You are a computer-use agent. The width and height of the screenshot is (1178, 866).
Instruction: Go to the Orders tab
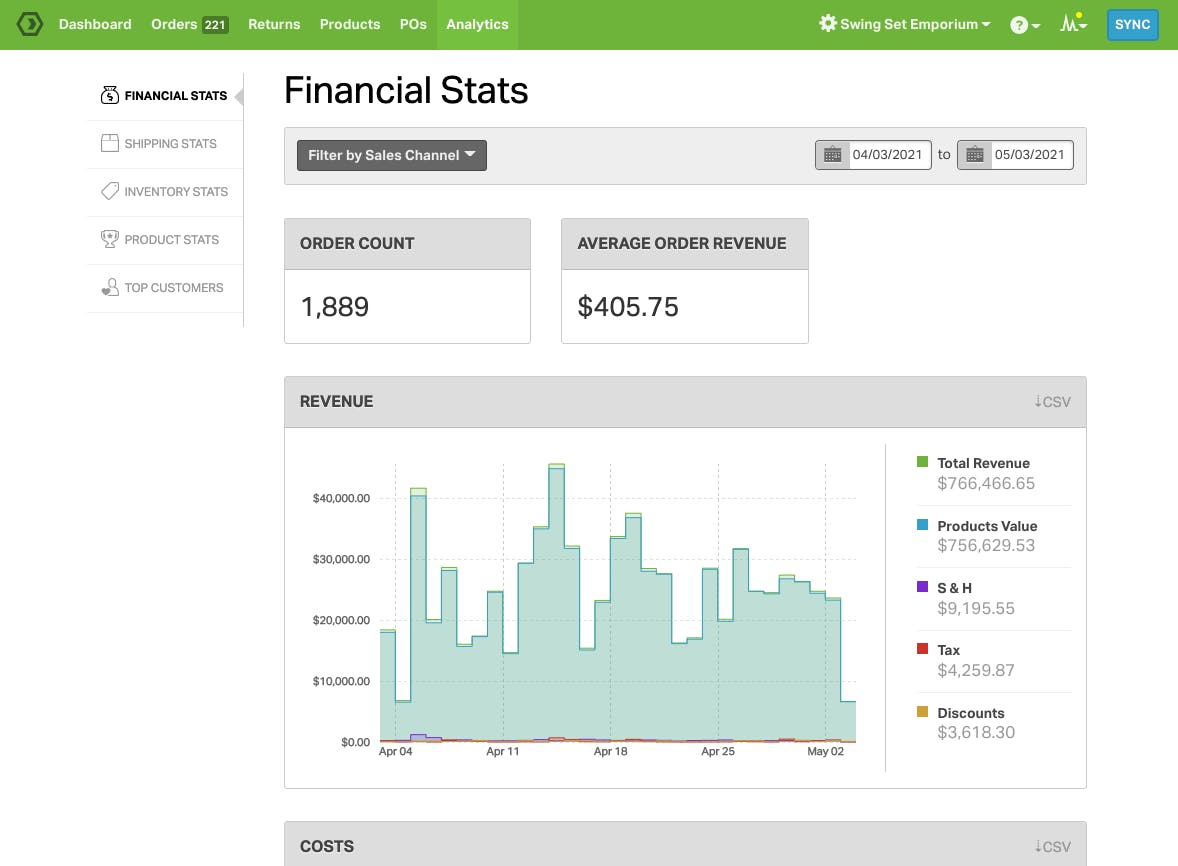(x=189, y=24)
